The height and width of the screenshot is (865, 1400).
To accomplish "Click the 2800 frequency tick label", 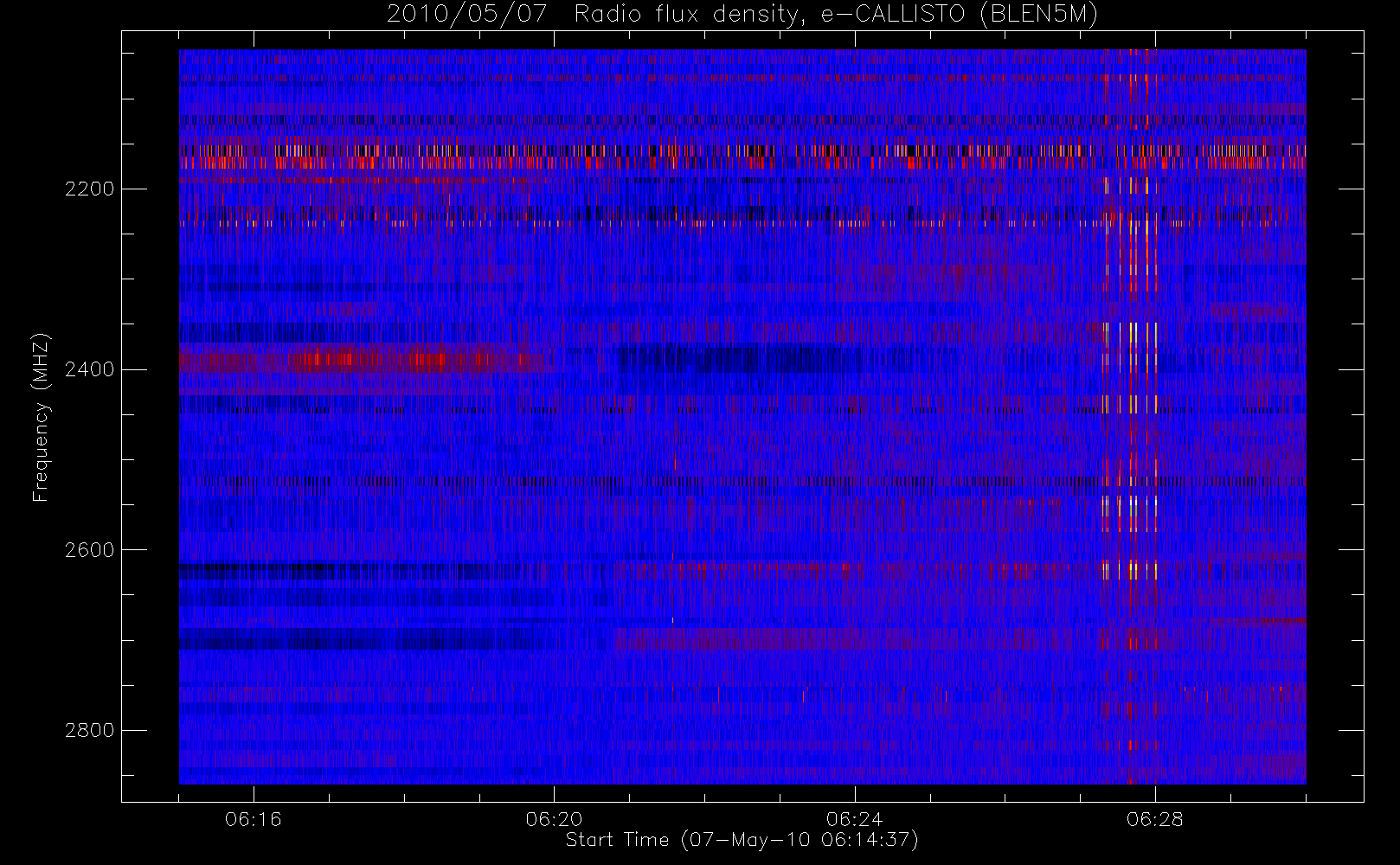I will point(89,730).
